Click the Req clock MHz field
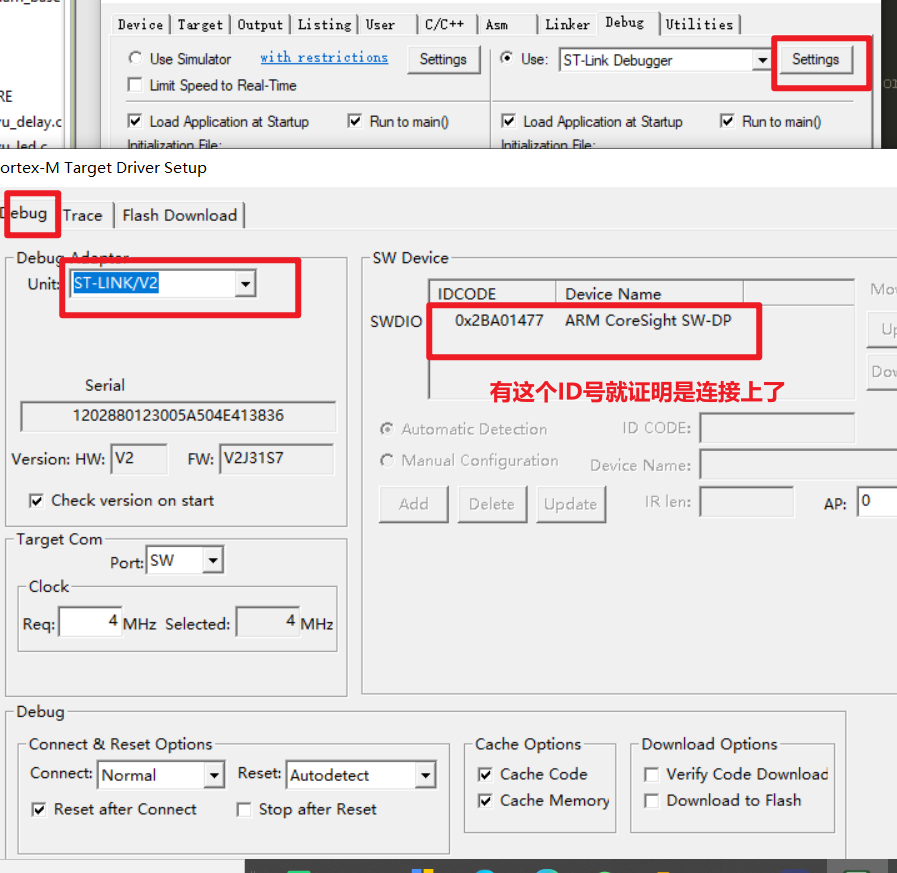This screenshot has height=873, width=897. coord(90,622)
